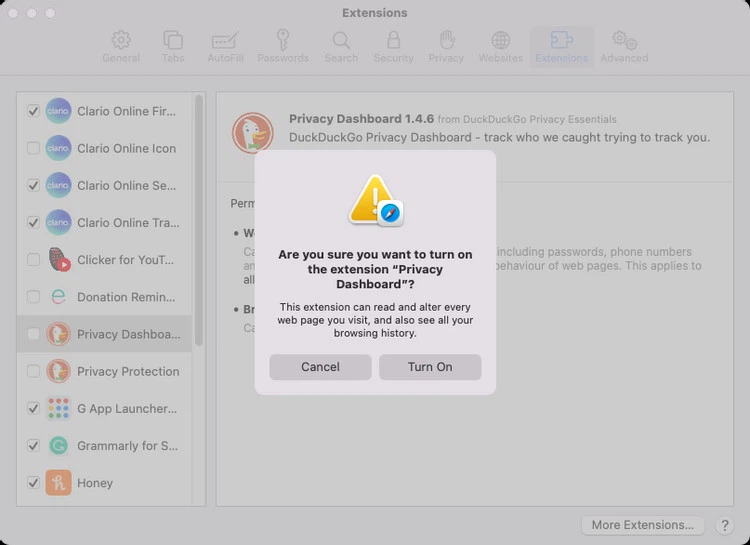Open the Privacy hand icon
The image size is (750, 545).
pyautogui.click(x=447, y=46)
